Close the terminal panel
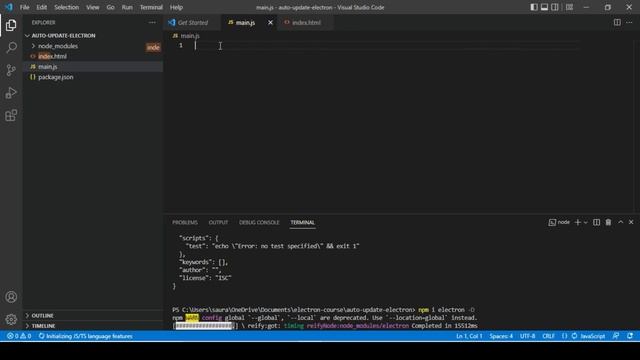640x360 pixels. coord(631,222)
